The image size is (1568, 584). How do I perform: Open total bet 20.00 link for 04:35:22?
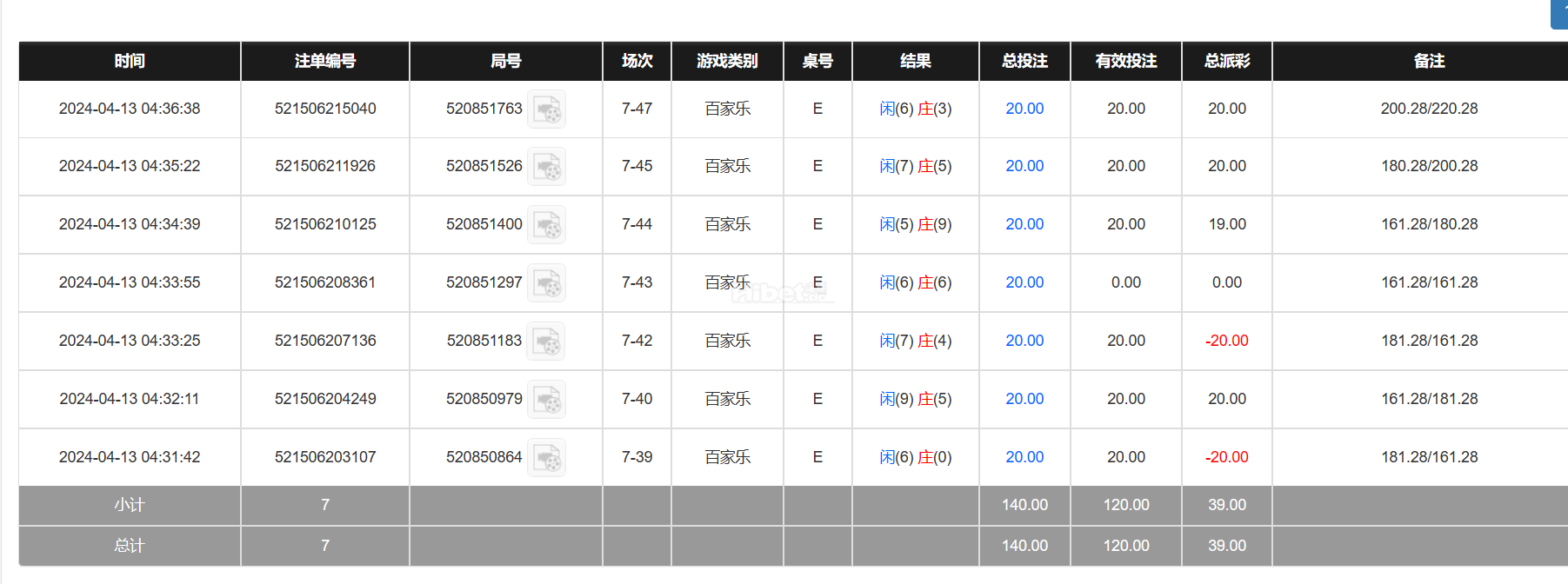pos(1024,166)
